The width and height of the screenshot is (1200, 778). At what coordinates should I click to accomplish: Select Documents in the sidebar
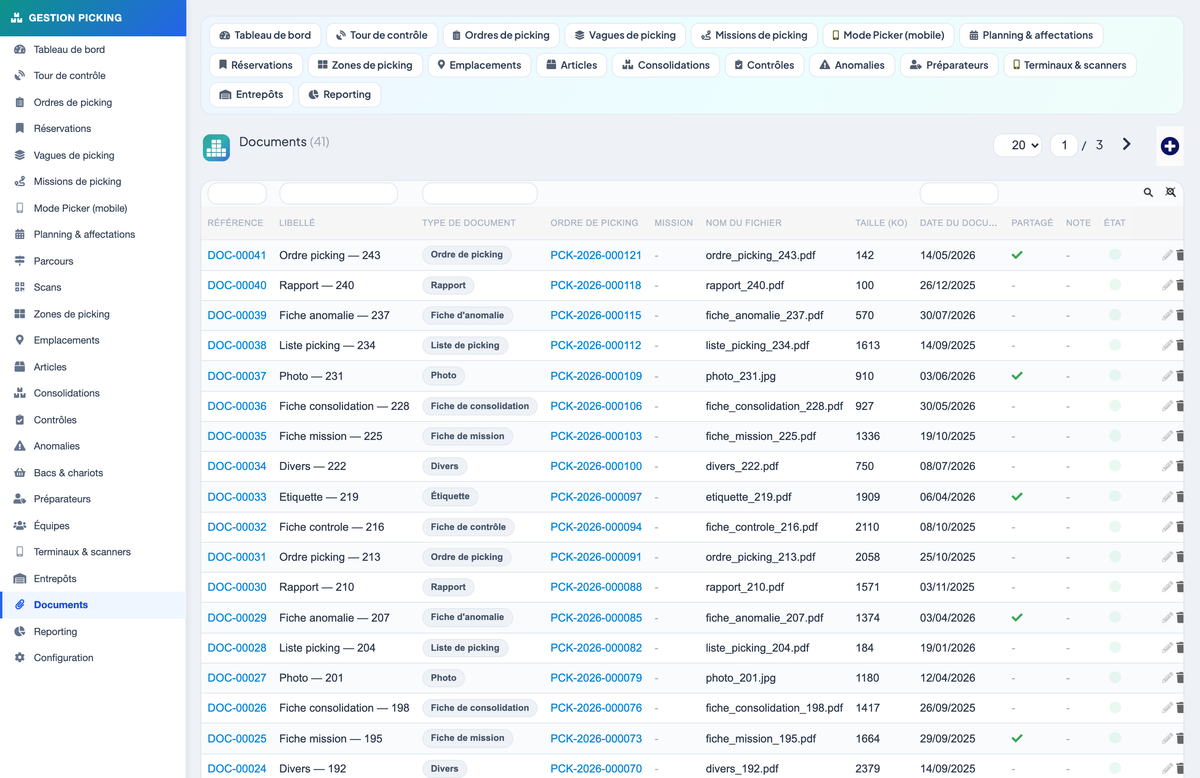[x=92, y=605]
